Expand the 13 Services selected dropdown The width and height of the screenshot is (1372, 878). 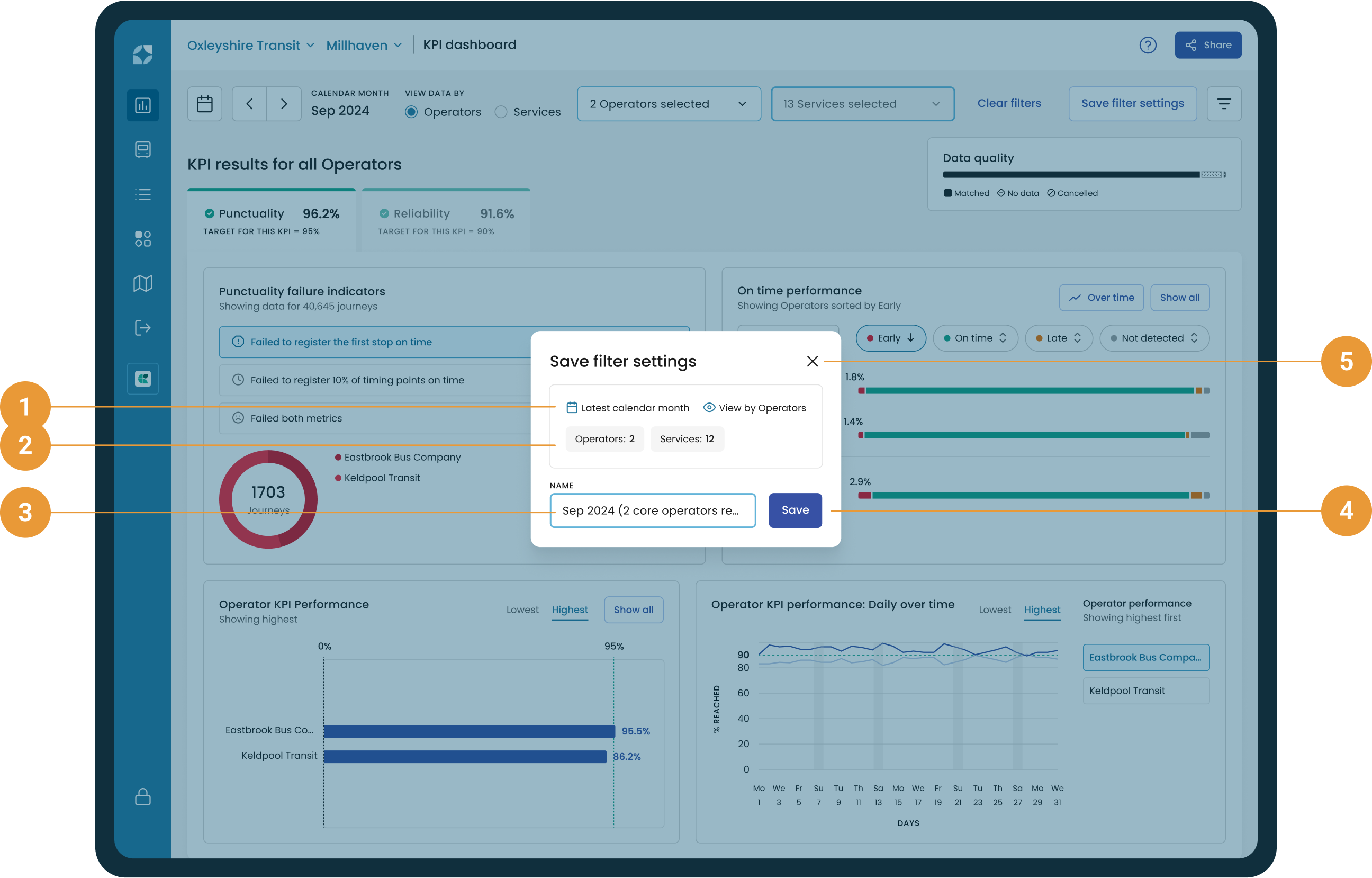pyautogui.click(x=862, y=104)
